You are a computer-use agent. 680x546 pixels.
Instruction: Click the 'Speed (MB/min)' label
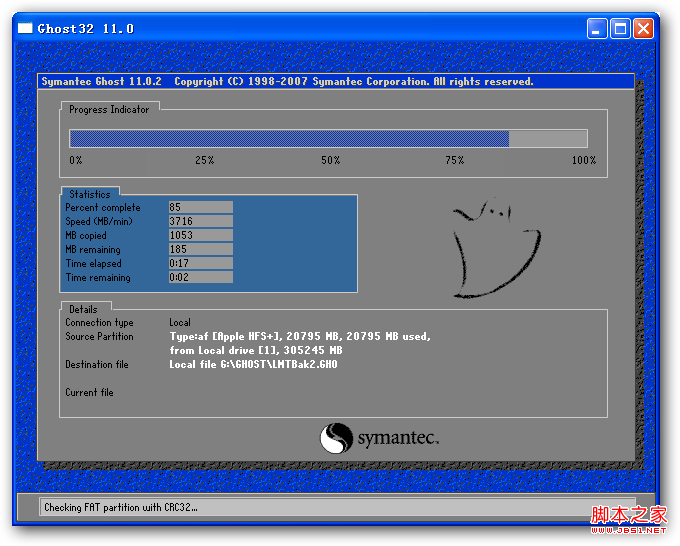[x=99, y=222]
